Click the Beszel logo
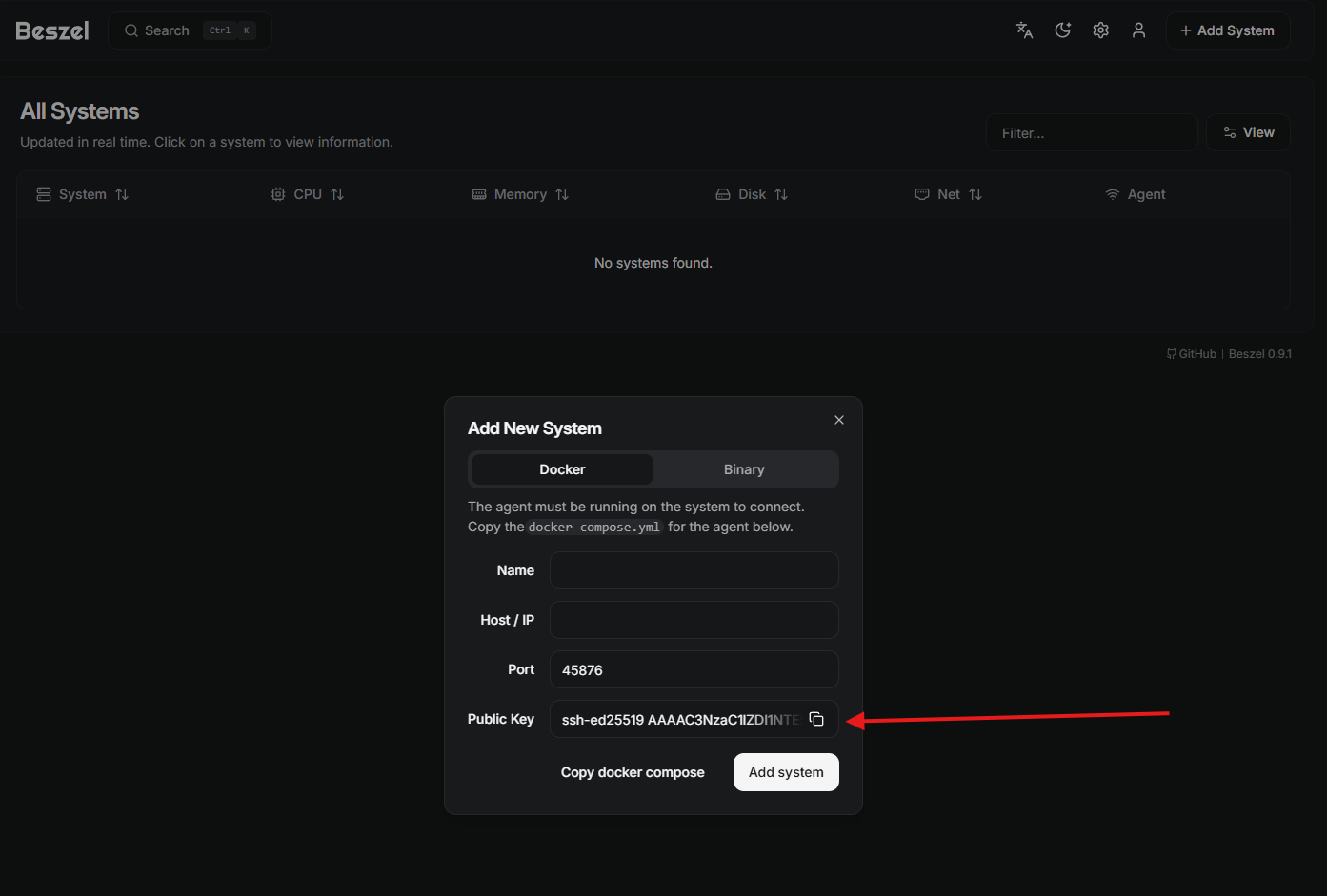This screenshot has height=896, width=1327. click(52, 30)
